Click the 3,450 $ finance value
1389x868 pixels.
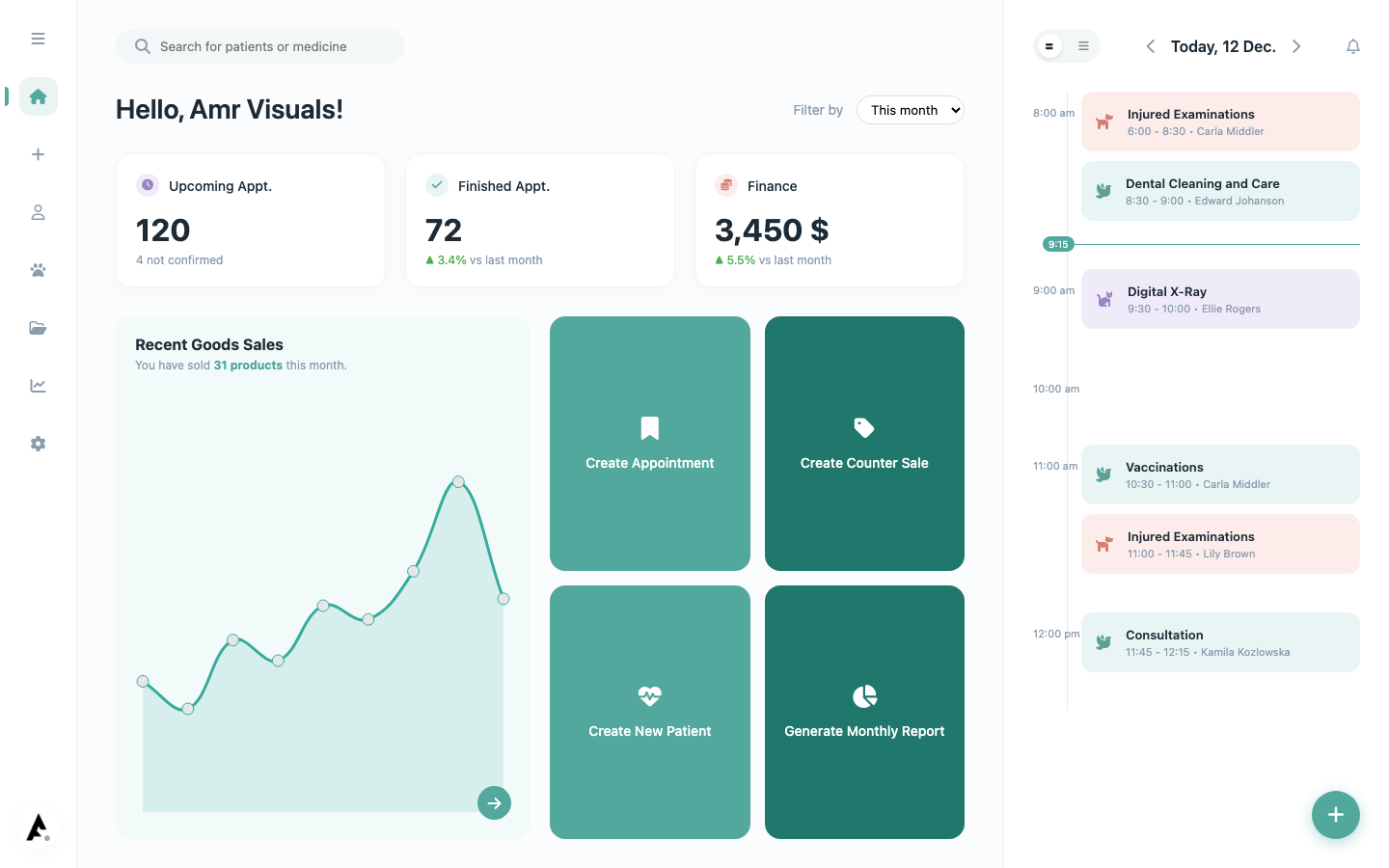coord(772,231)
